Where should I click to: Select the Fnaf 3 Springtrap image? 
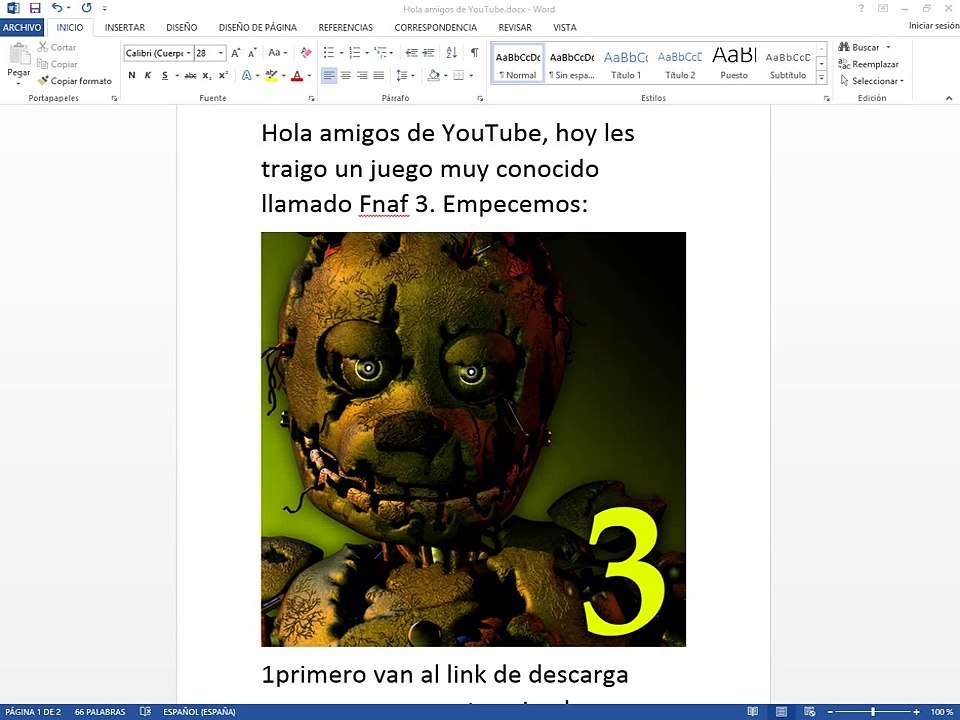[473, 439]
